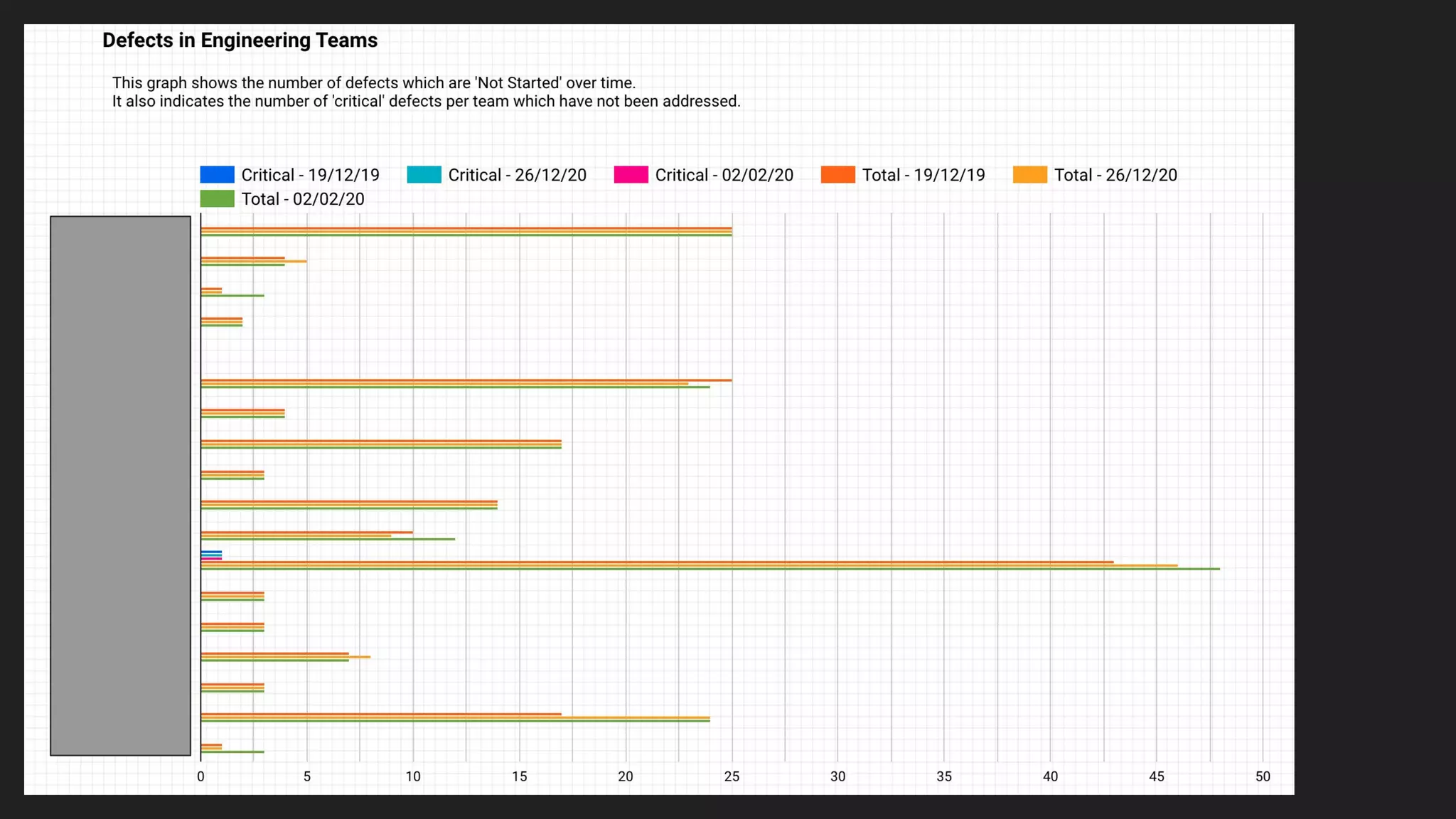Click the small pink critical bar
The height and width of the screenshot is (819, 1456).
(x=211, y=559)
